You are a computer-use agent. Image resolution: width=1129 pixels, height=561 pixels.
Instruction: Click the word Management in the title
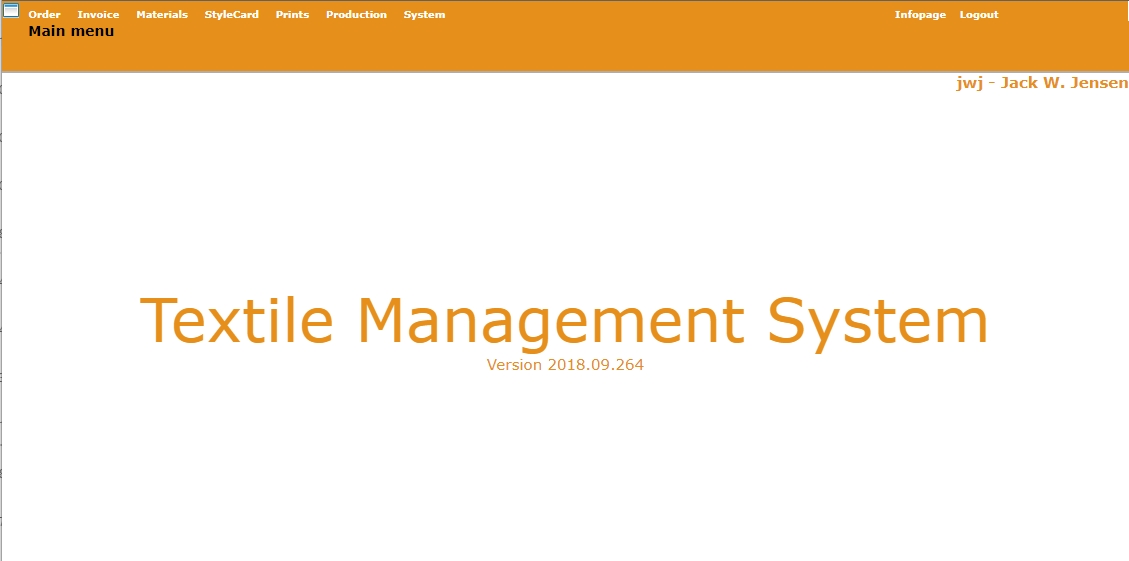(x=550, y=320)
